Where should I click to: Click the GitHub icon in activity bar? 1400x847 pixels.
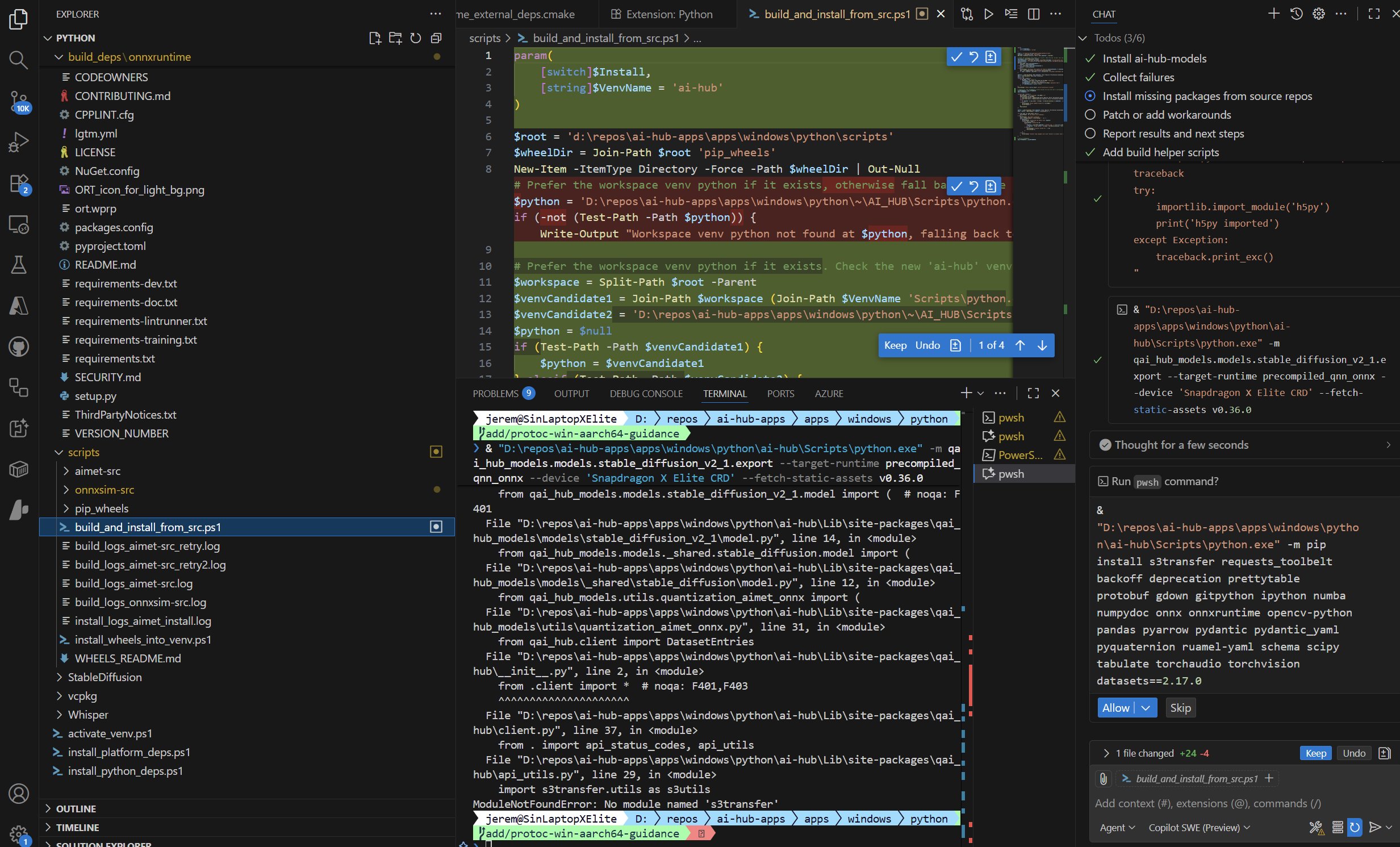(18, 346)
